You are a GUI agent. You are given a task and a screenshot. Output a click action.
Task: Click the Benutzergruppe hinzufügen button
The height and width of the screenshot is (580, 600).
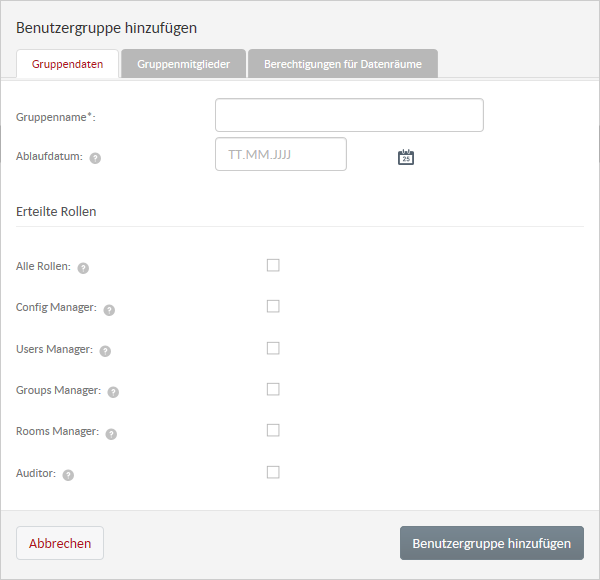click(x=492, y=543)
